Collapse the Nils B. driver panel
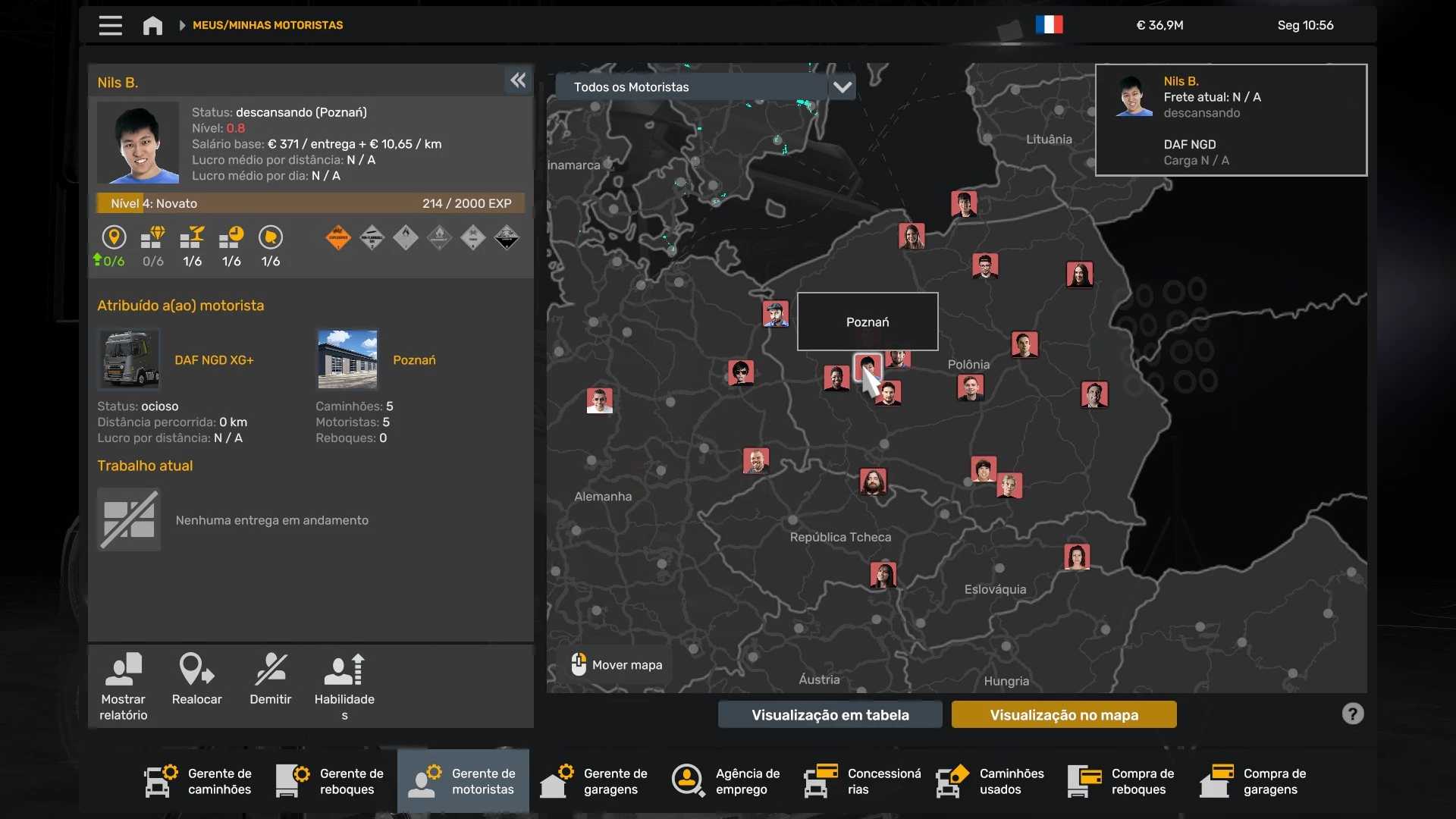Image resolution: width=1456 pixels, height=819 pixels. 518,80
